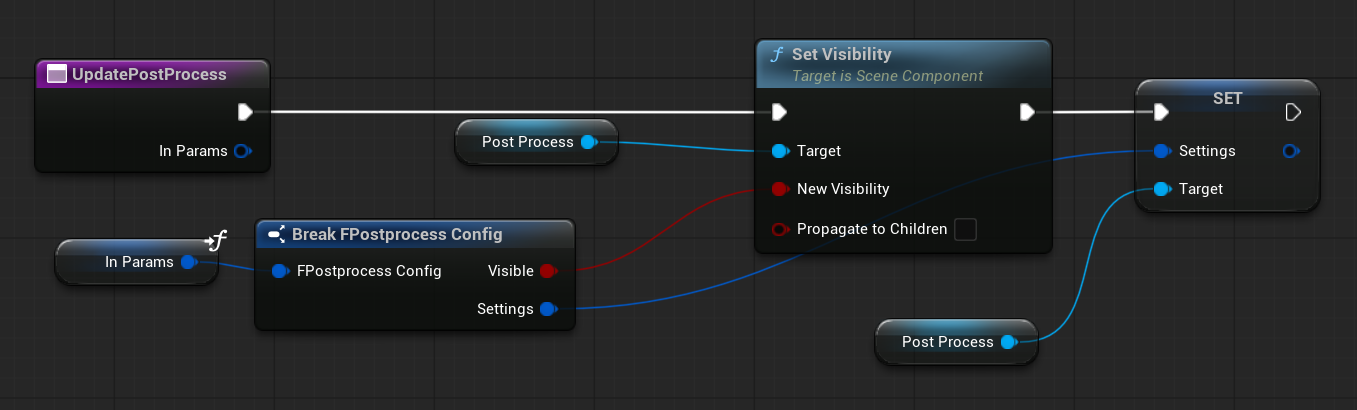
Task: Click the Break FPostprocess Config struct icon
Action: [x=277, y=234]
